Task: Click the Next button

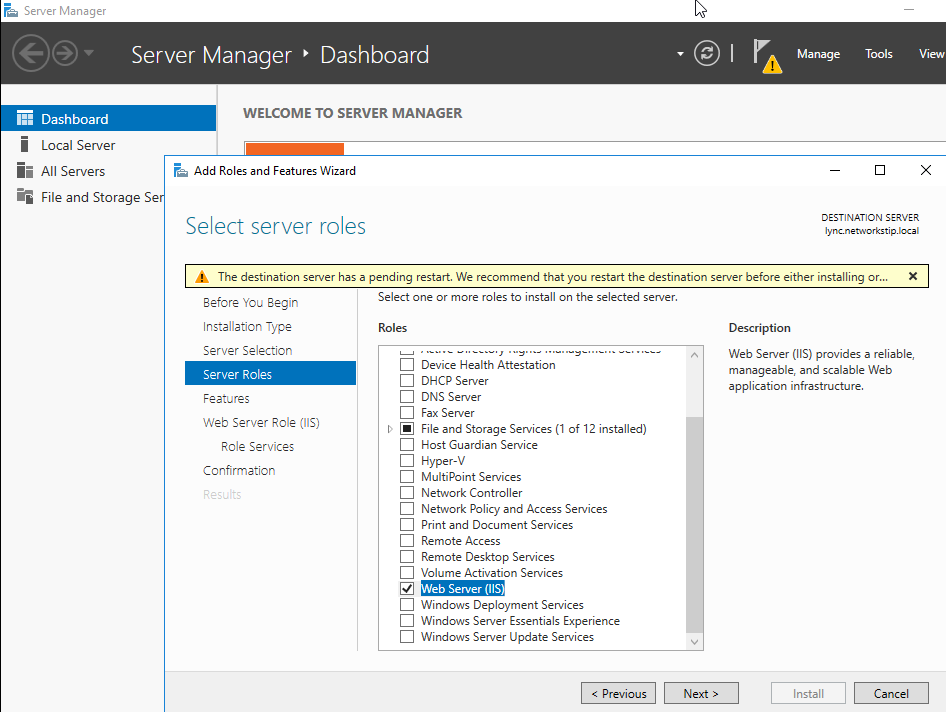Action: (x=701, y=693)
